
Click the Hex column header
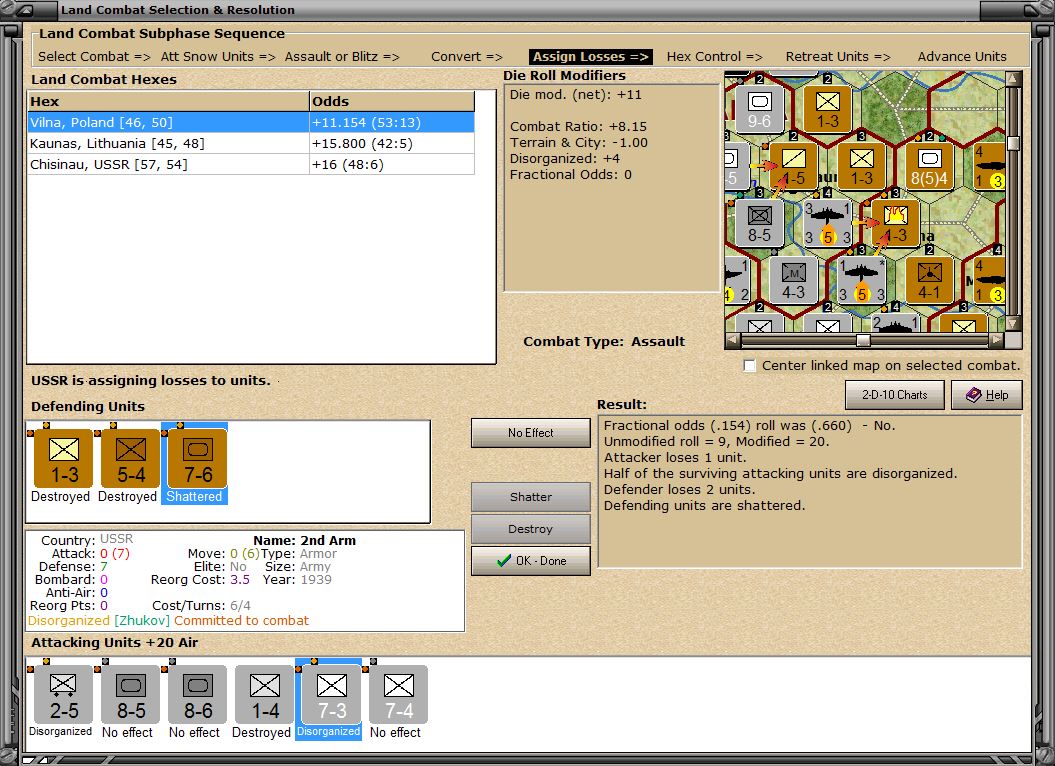168,102
